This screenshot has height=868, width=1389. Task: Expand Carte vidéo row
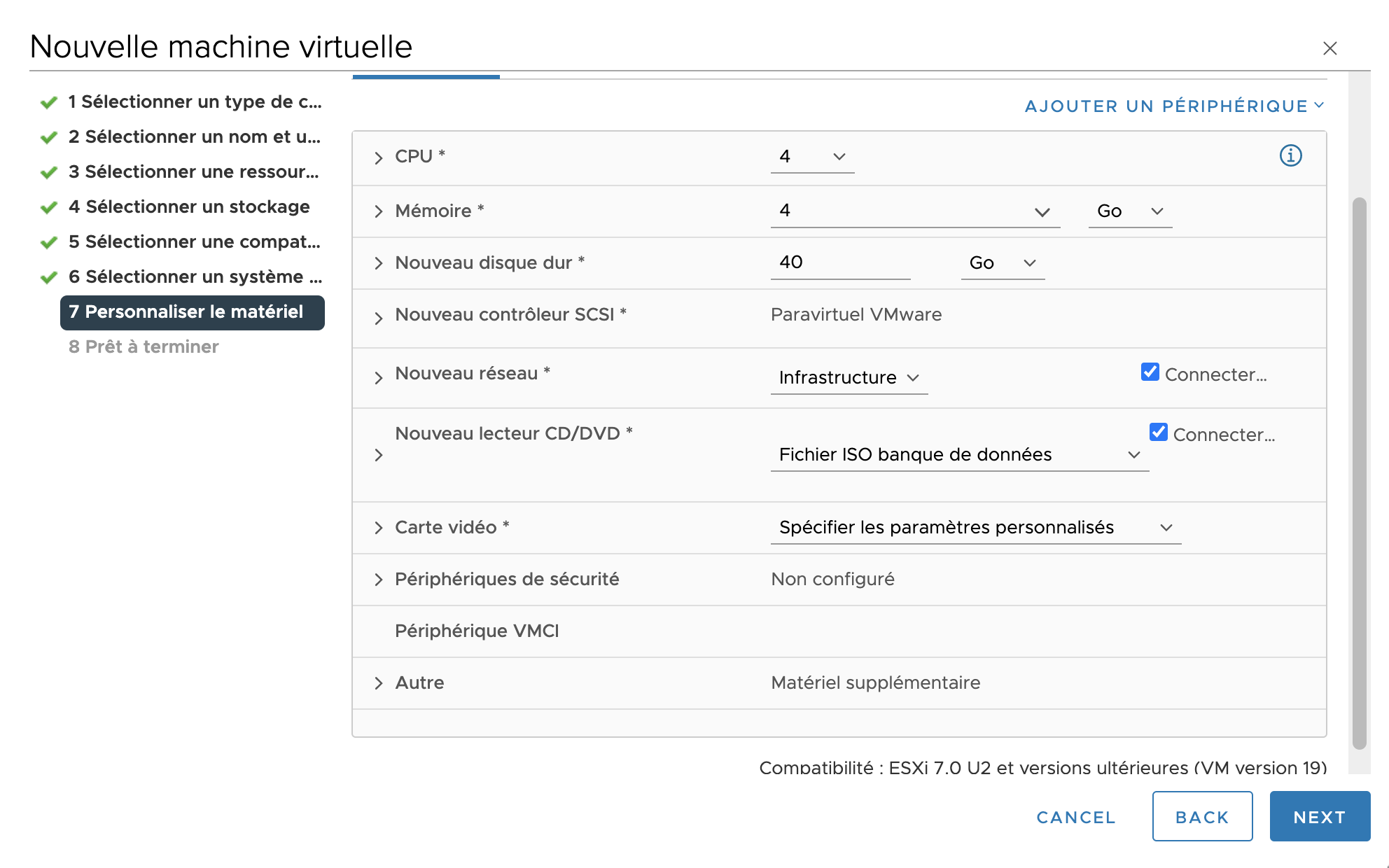pyautogui.click(x=378, y=528)
